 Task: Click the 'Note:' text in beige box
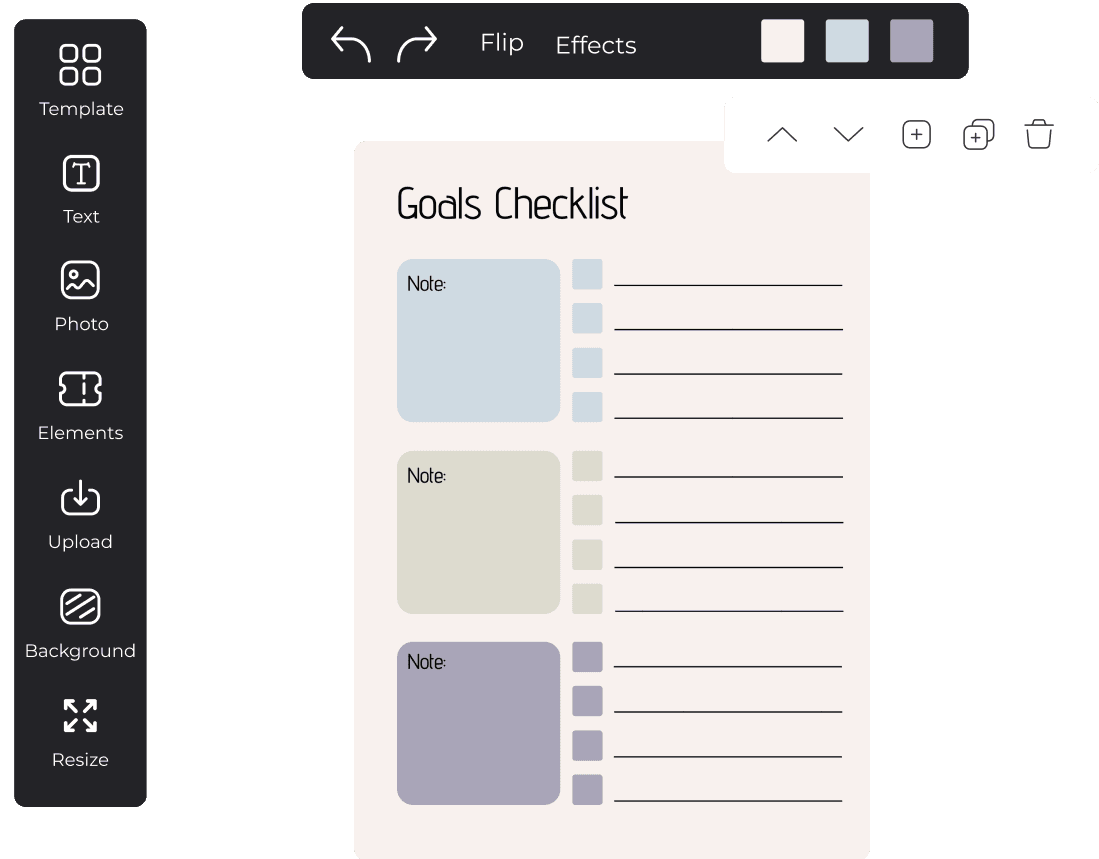[x=426, y=476]
